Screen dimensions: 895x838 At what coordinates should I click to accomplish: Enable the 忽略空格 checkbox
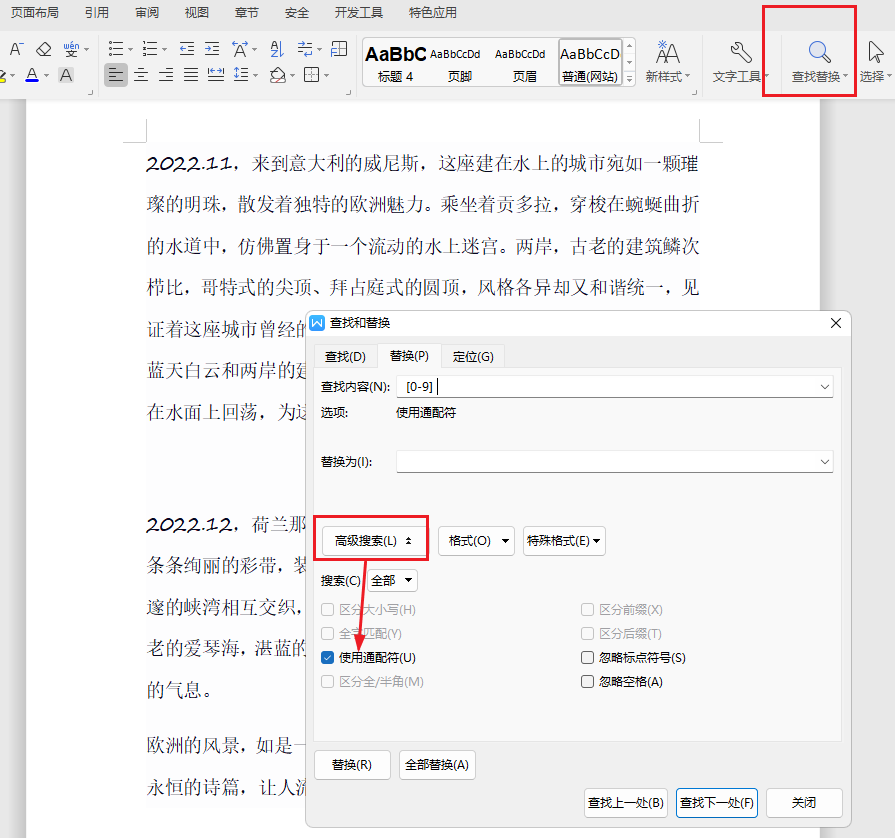587,681
